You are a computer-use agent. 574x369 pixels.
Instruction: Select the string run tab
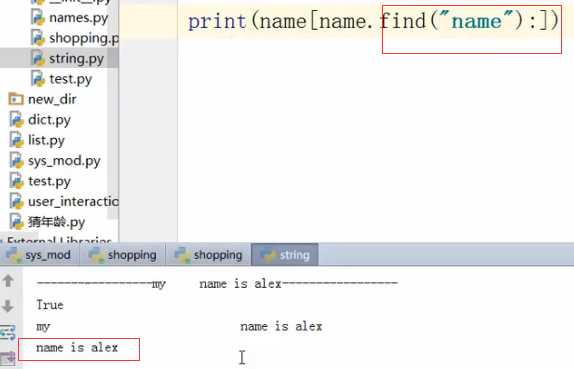tap(285, 255)
